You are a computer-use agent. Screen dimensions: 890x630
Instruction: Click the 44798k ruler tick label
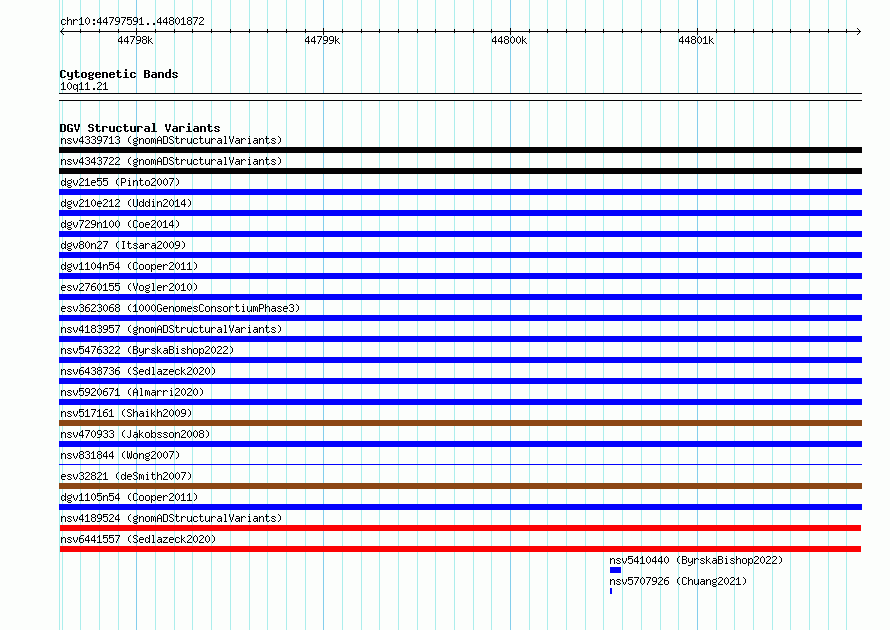point(135,40)
